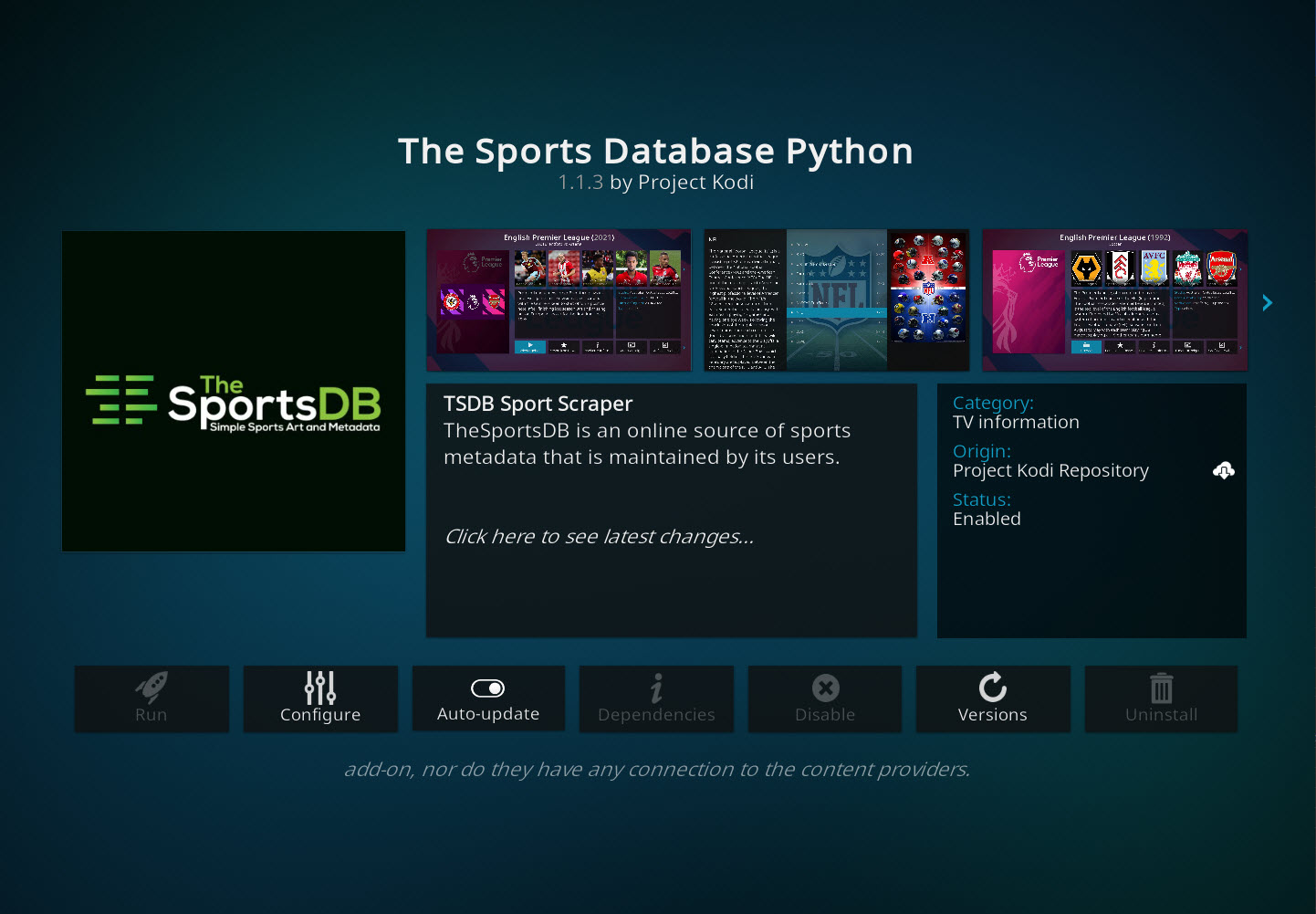
Task: Click the TV information value
Action: tap(1016, 422)
